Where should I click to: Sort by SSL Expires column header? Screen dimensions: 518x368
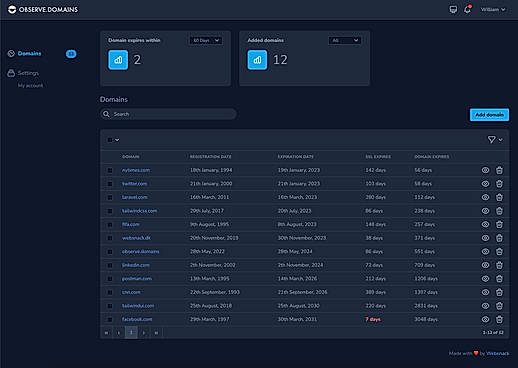tap(378, 157)
